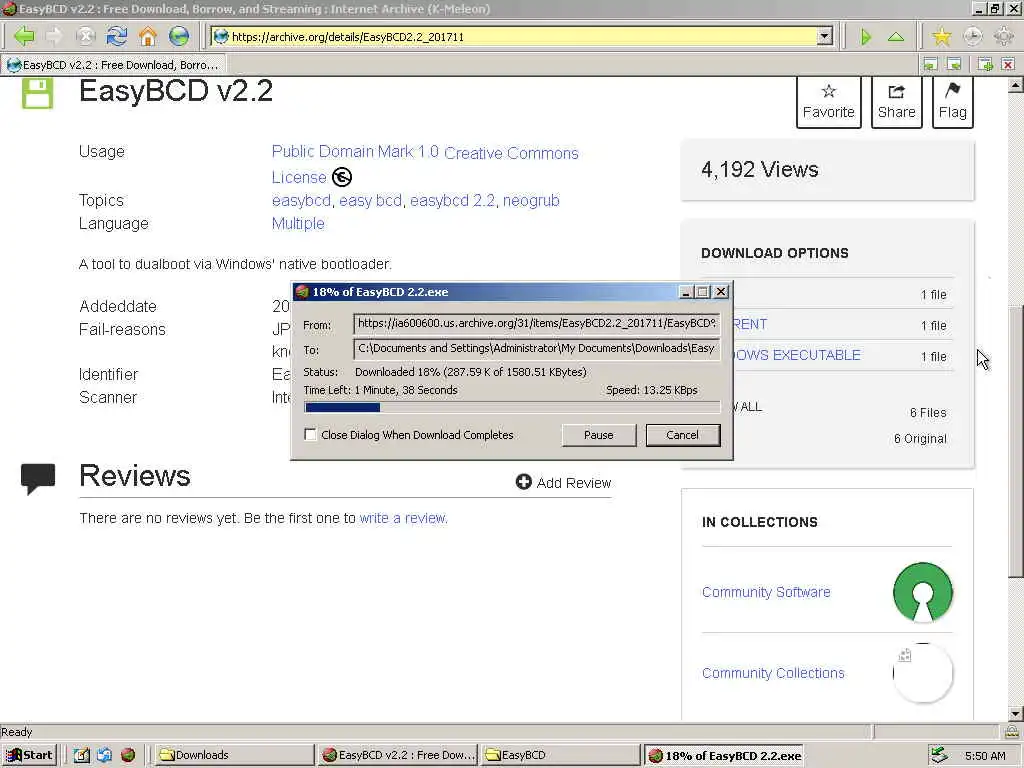Pause the EasyBCD download
This screenshot has width=1024, height=768.
click(598, 435)
